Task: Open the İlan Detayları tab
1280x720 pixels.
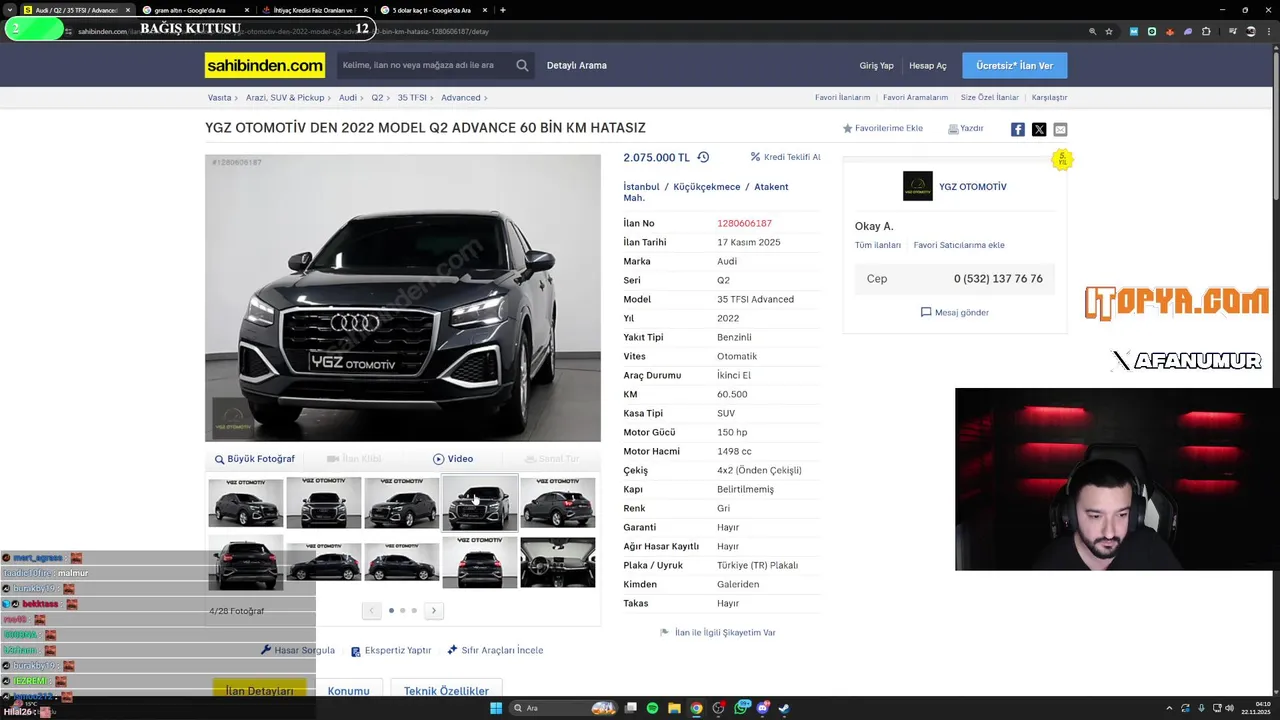Action: click(259, 691)
